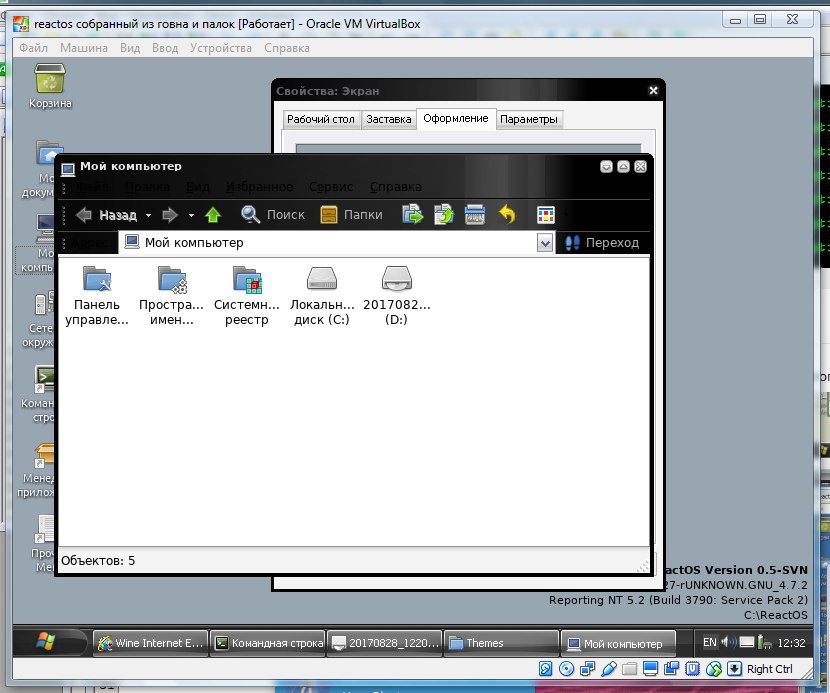Switch to 20170828_1220 taskbar button
This screenshot has height=693, width=830.
(385, 643)
